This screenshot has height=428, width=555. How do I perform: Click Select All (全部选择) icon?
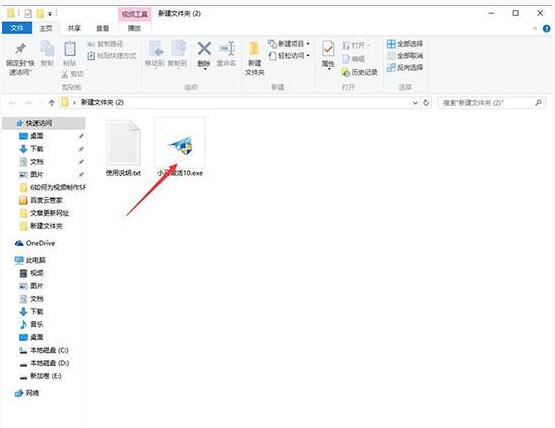(x=391, y=44)
